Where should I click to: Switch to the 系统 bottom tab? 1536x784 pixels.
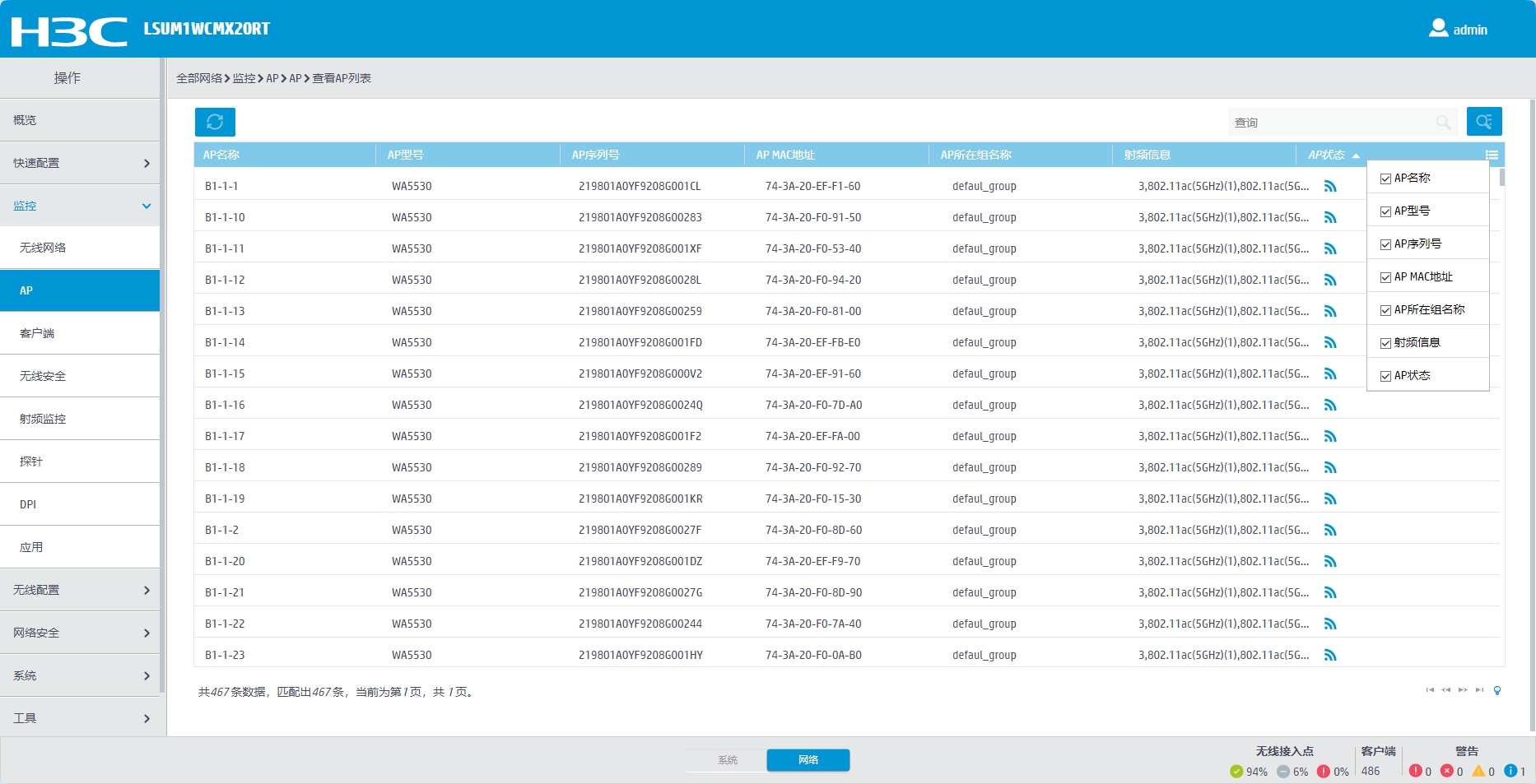point(727,760)
